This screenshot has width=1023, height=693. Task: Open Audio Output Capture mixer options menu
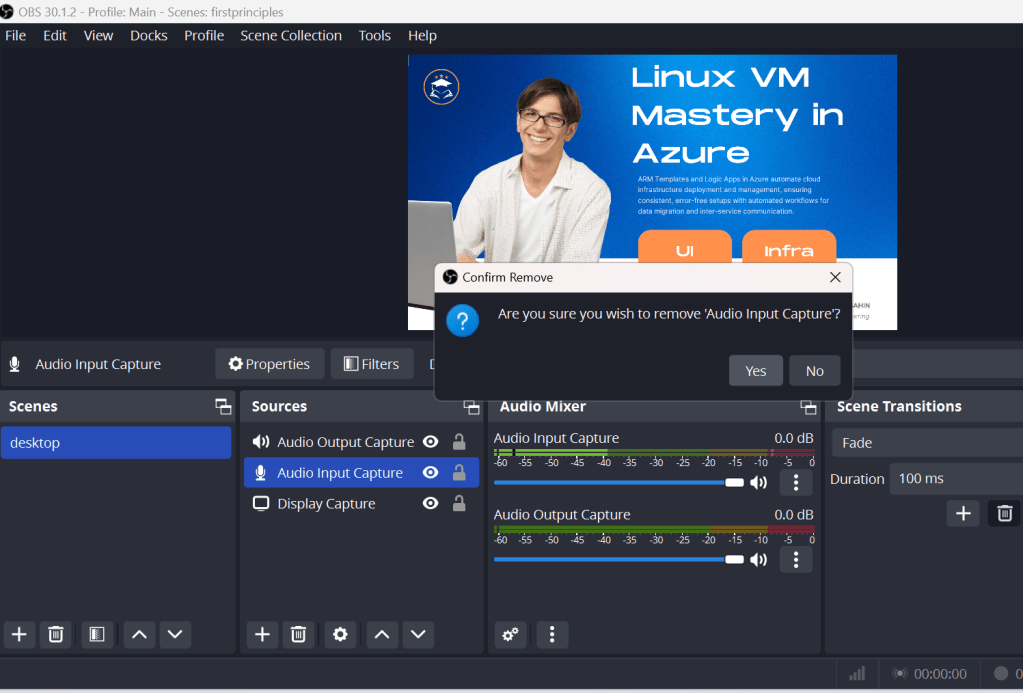point(796,560)
